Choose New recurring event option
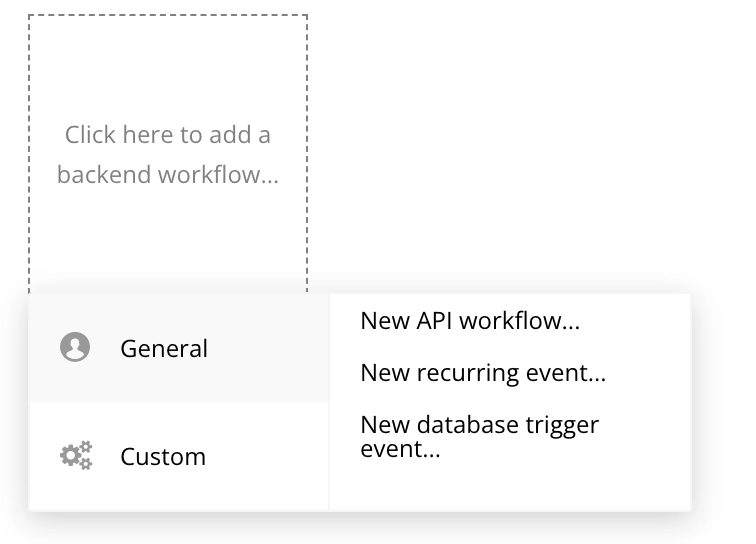 point(483,373)
